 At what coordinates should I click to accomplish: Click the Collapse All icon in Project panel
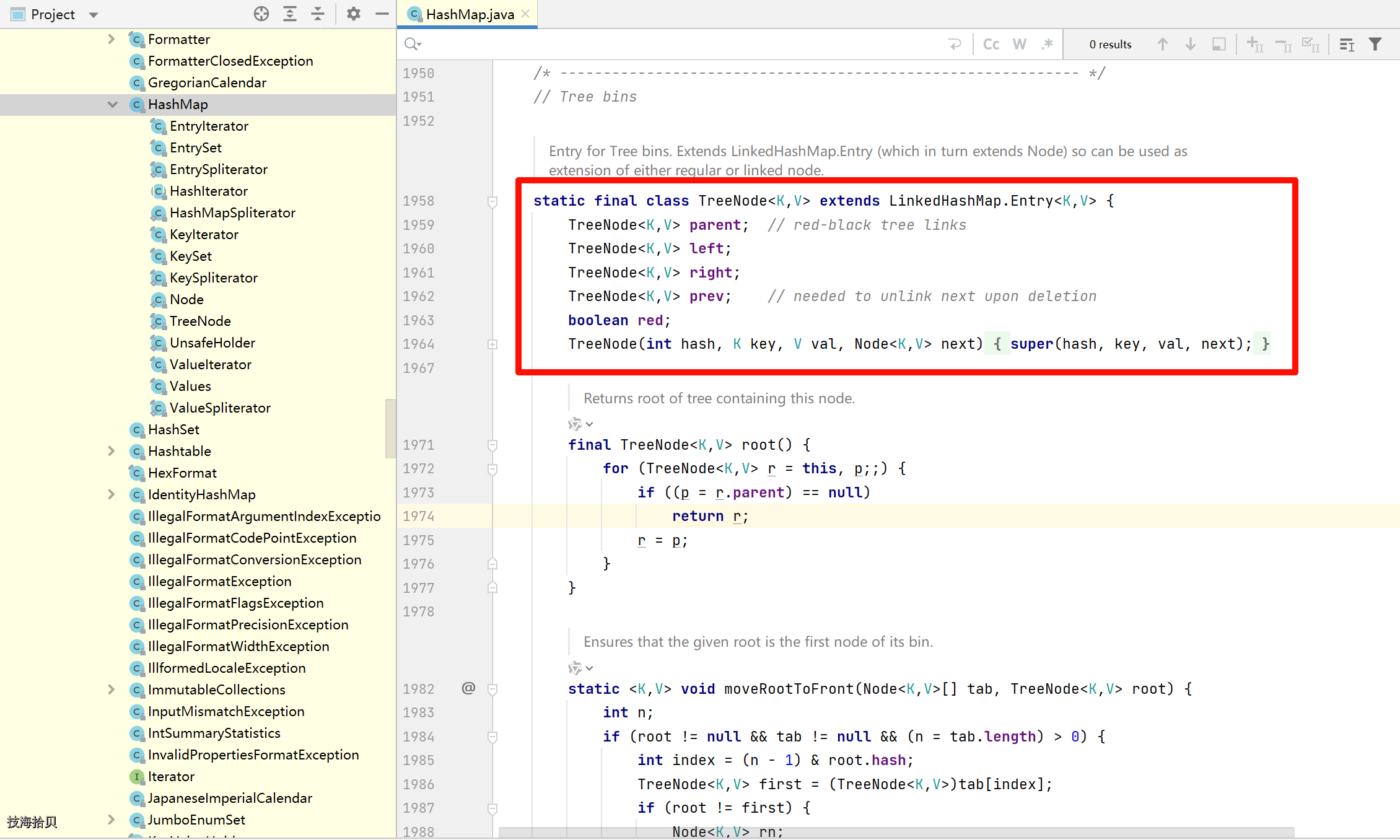pyautogui.click(x=318, y=14)
